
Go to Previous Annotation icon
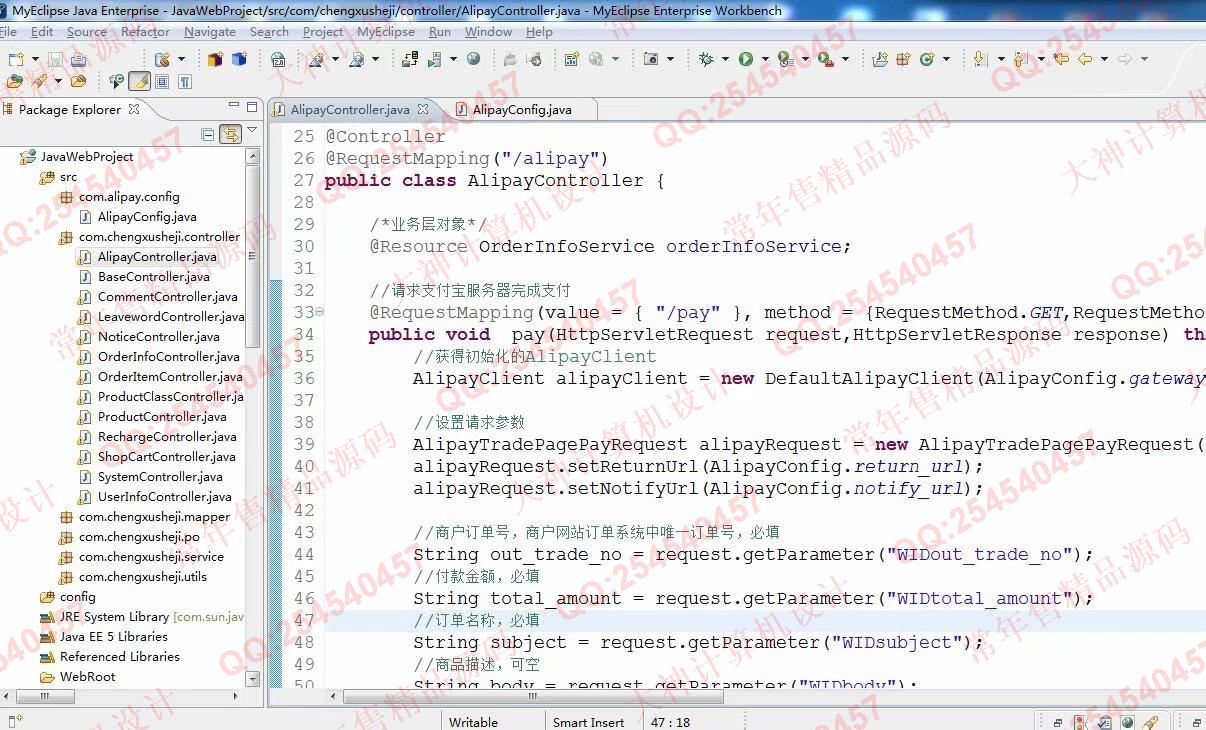pos(1021,59)
